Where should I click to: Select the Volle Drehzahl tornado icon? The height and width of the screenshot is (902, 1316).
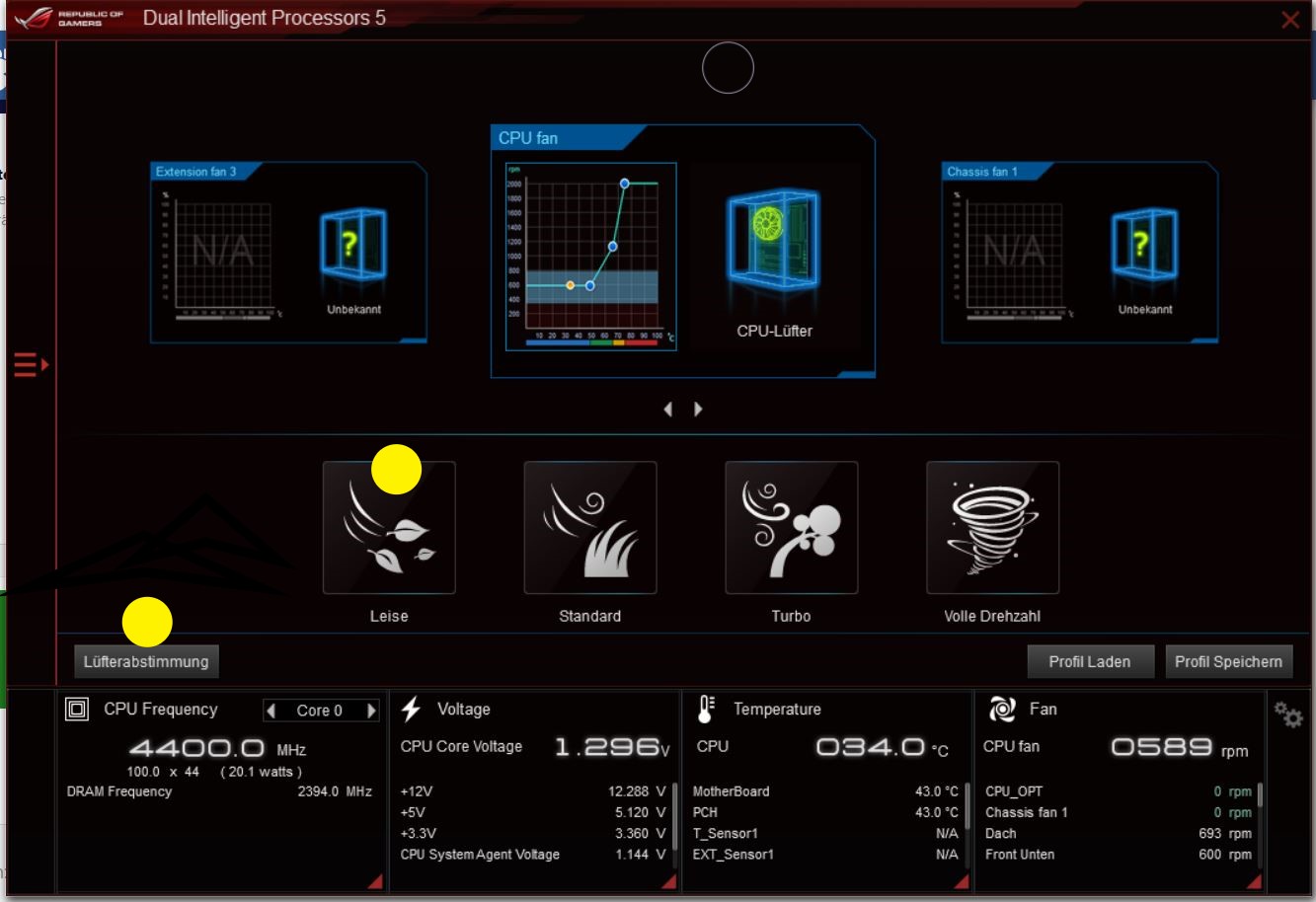tap(993, 528)
